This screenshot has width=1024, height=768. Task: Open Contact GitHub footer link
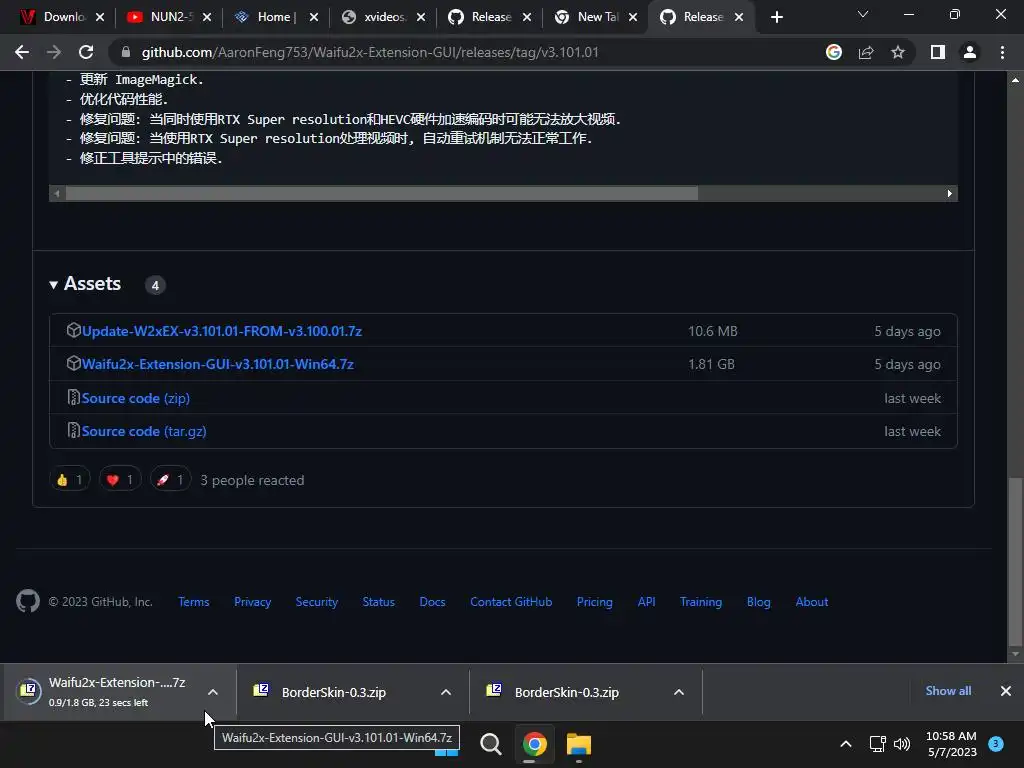click(511, 602)
